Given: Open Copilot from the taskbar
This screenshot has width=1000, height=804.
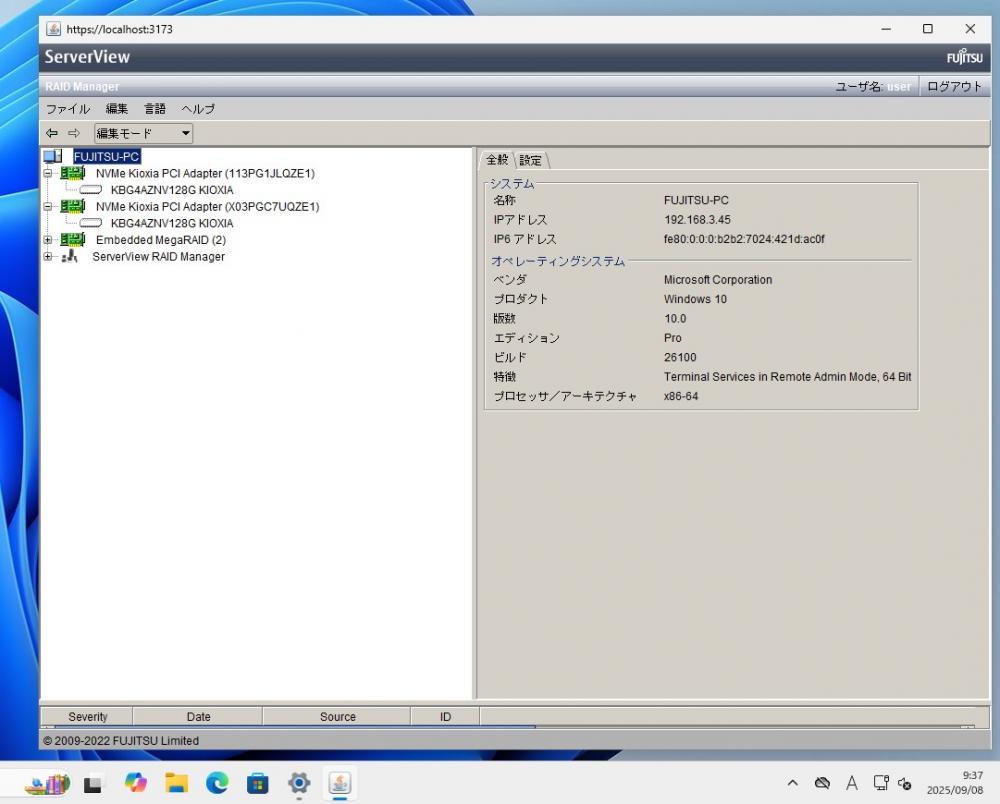Looking at the screenshot, I should [135, 782].
